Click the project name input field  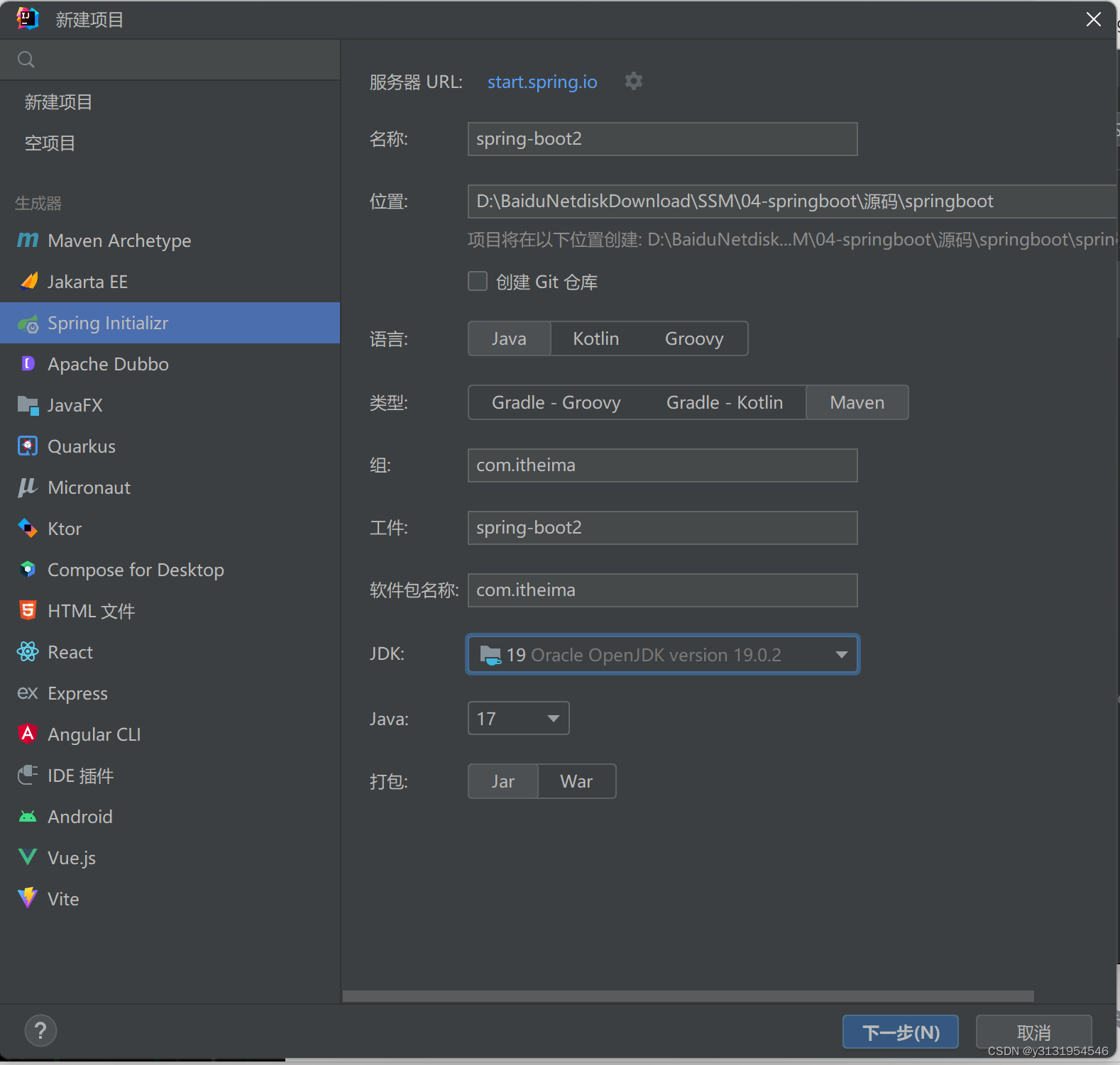click(663, 139)
